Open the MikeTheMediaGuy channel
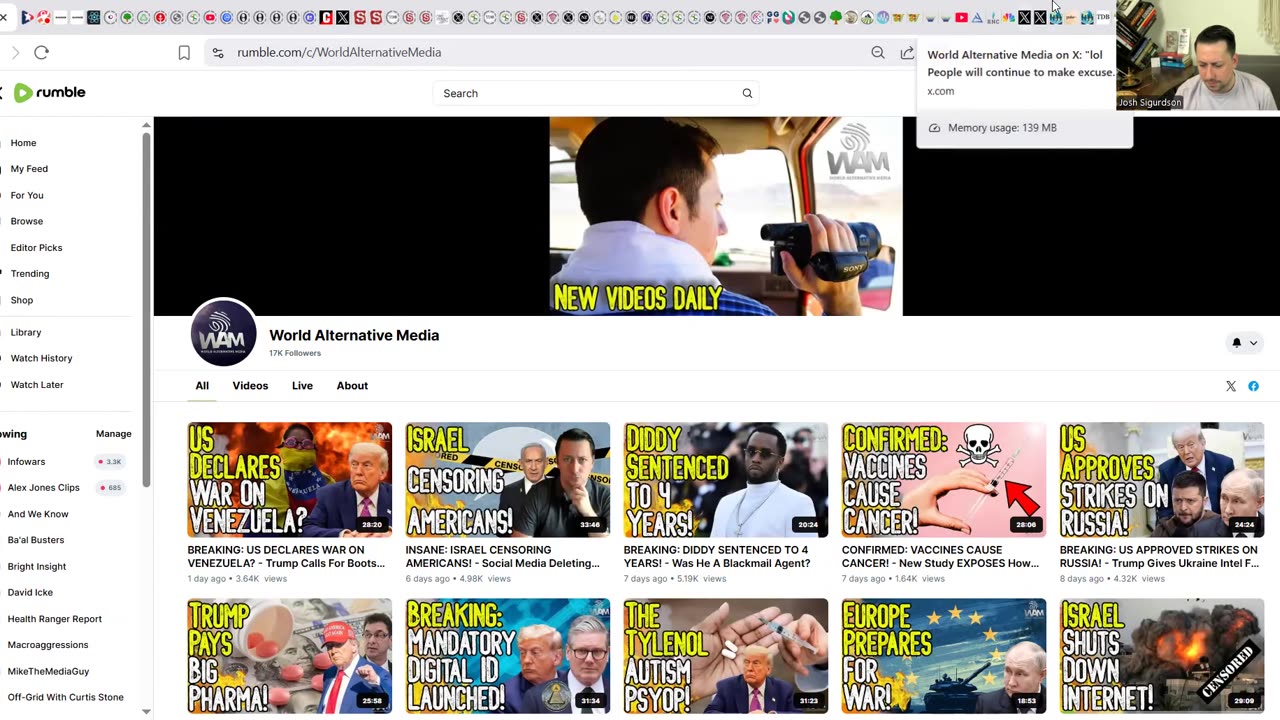1280x720 pixels. [48, 671]
